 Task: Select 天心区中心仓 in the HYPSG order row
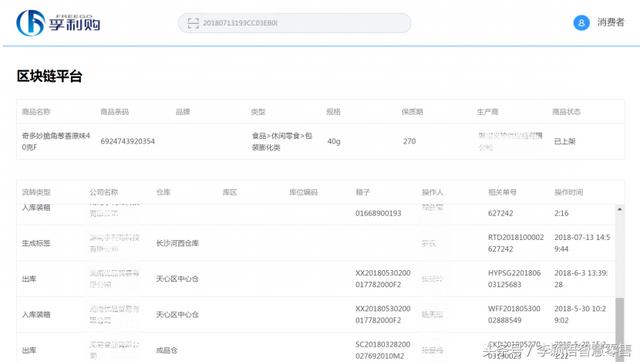pyautogui.click(x=177, y=279)
